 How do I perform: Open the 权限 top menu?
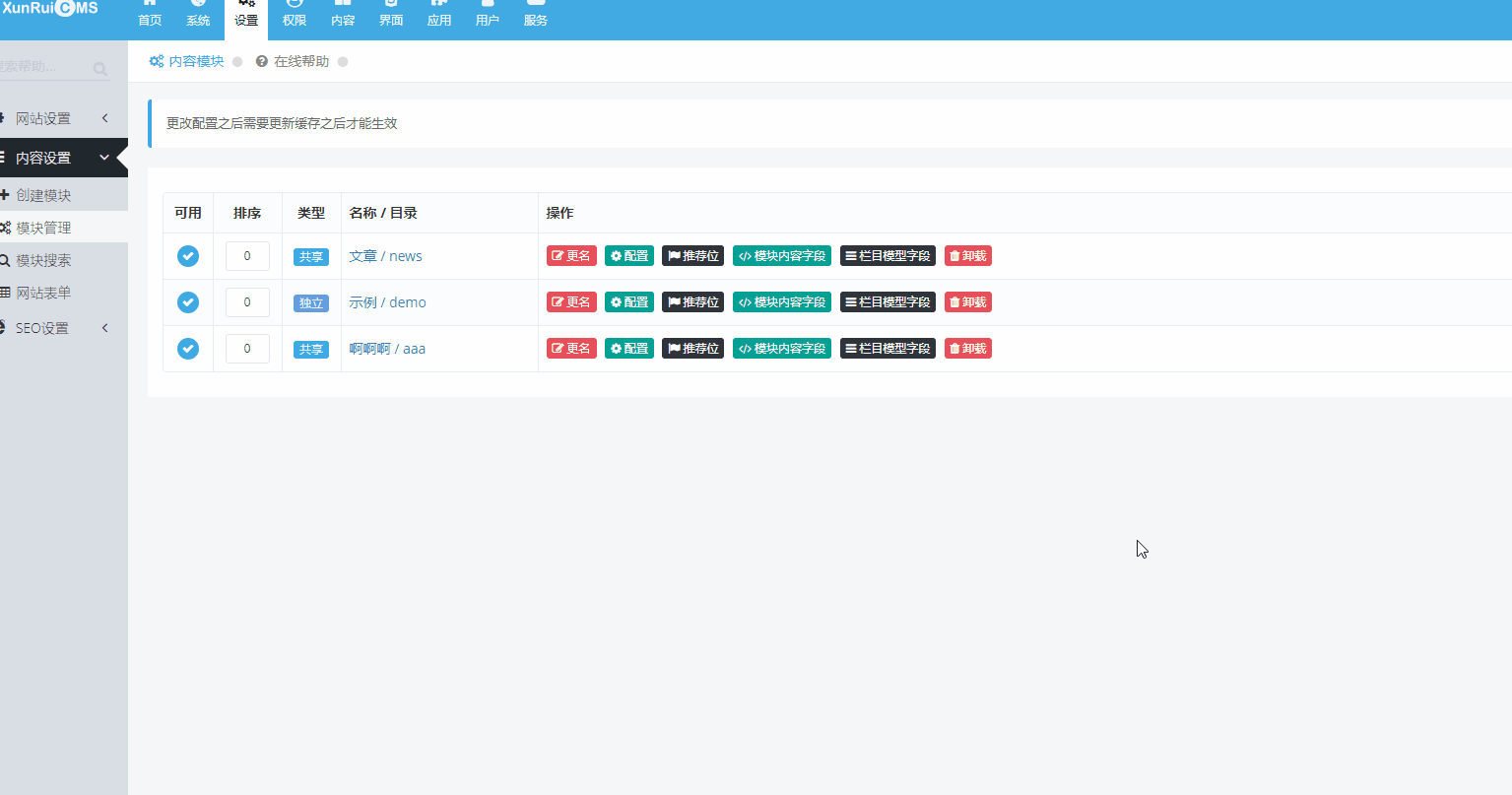click(295, 14)
